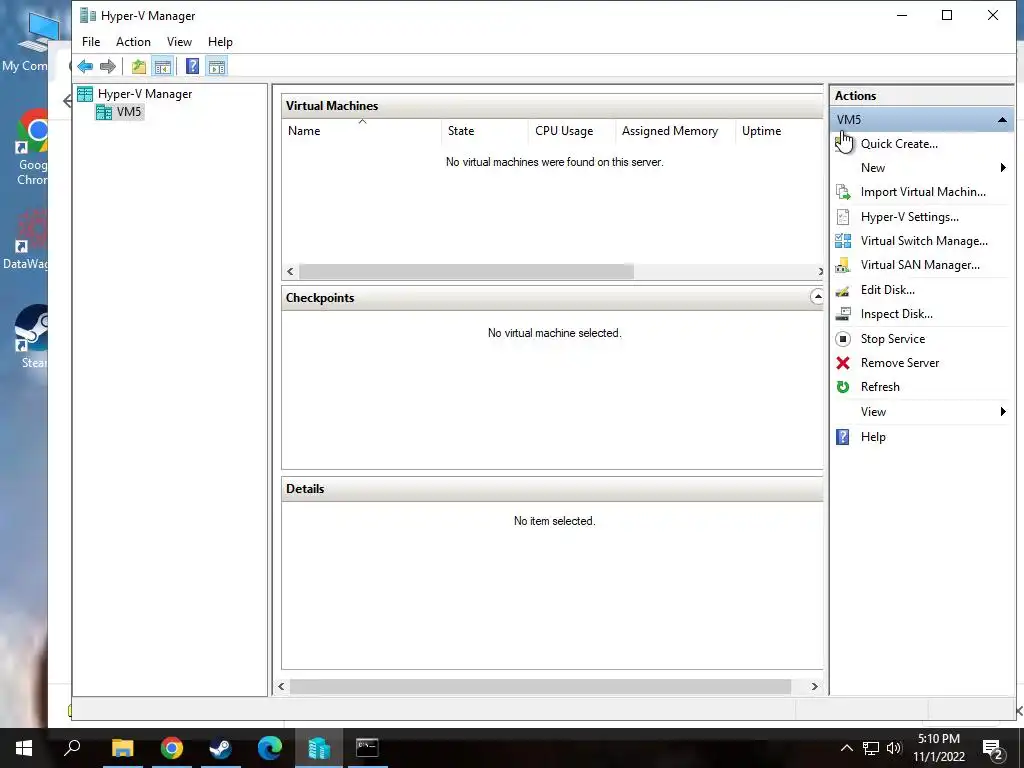
Task: Expand the View submenu in Actions
Action: coord(1003,411)
